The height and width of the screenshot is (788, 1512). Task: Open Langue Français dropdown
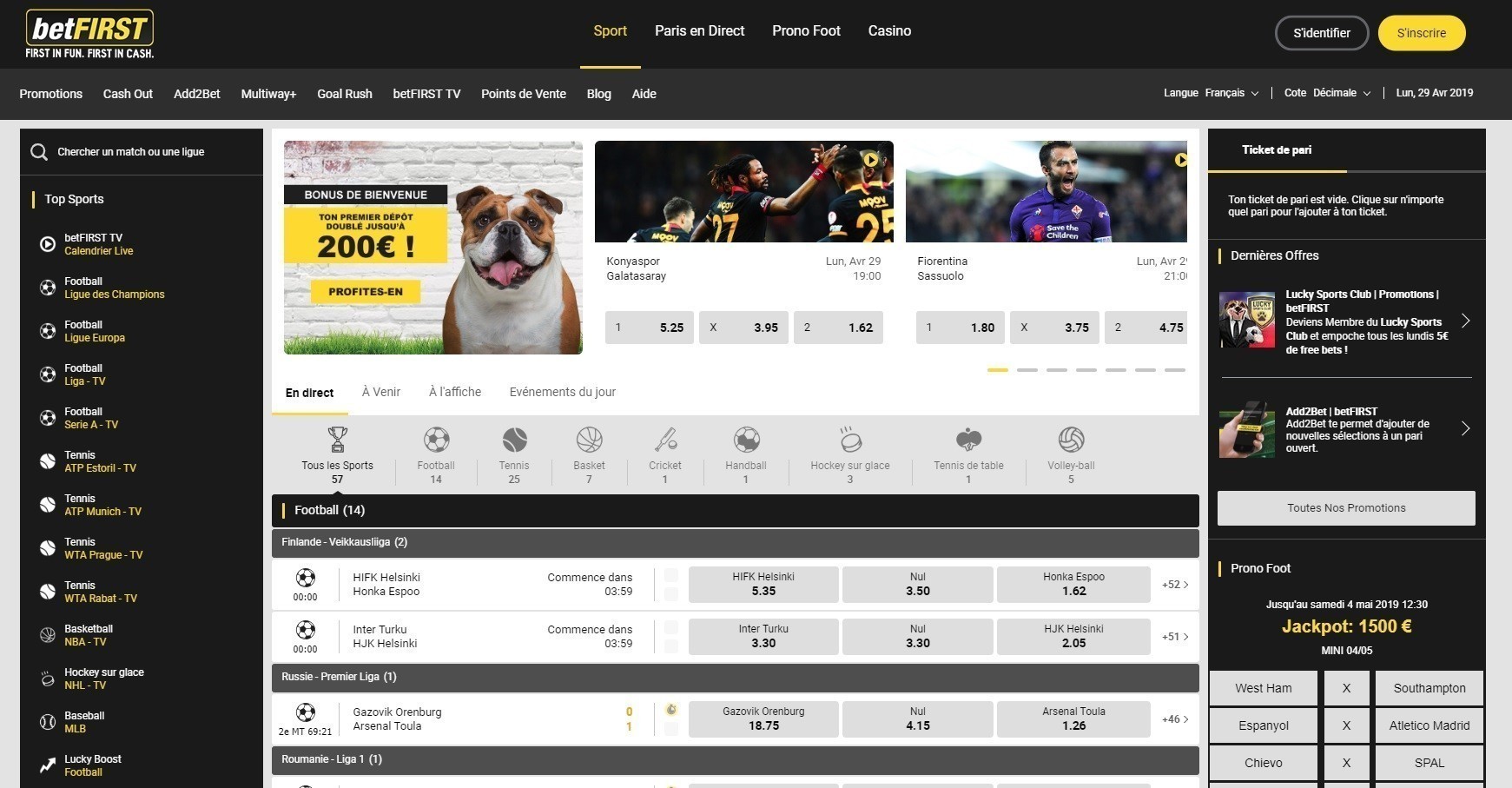tap(1211, 93)
